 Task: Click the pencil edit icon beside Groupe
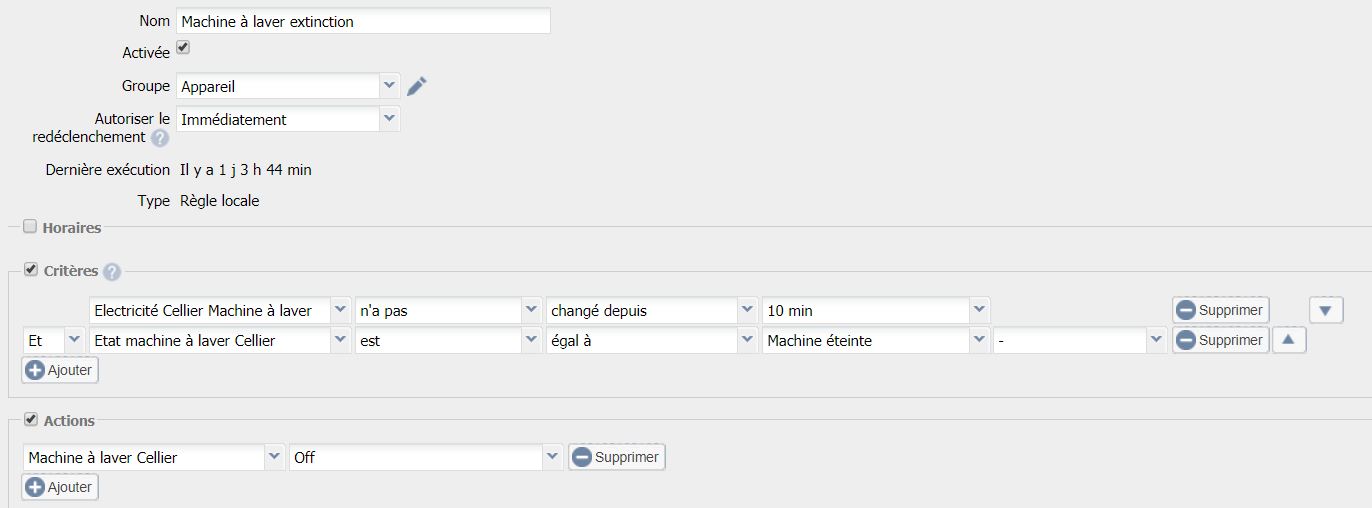tap(417, 86)
